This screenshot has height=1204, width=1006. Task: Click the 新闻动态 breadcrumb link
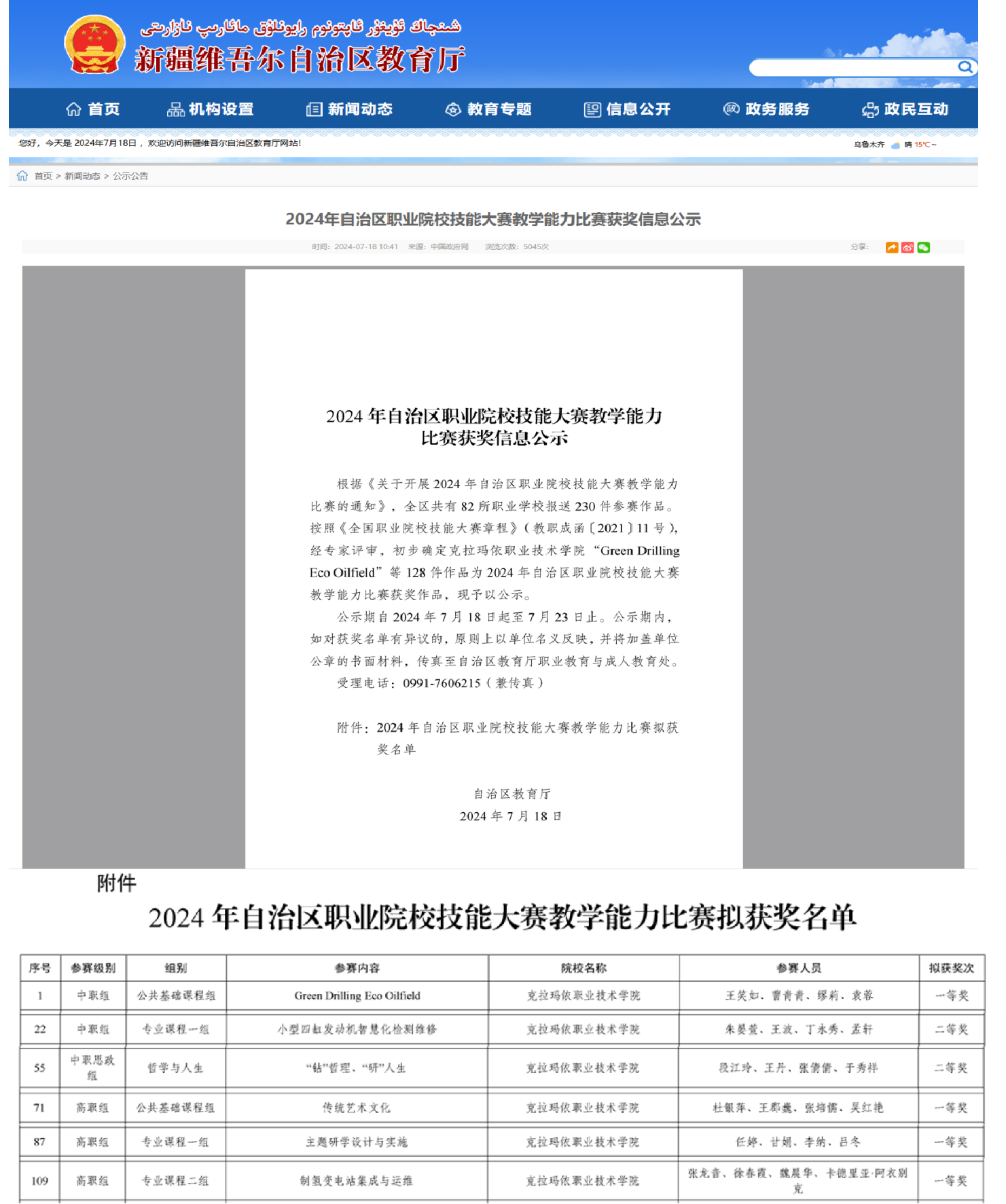[x=82, y=176]
